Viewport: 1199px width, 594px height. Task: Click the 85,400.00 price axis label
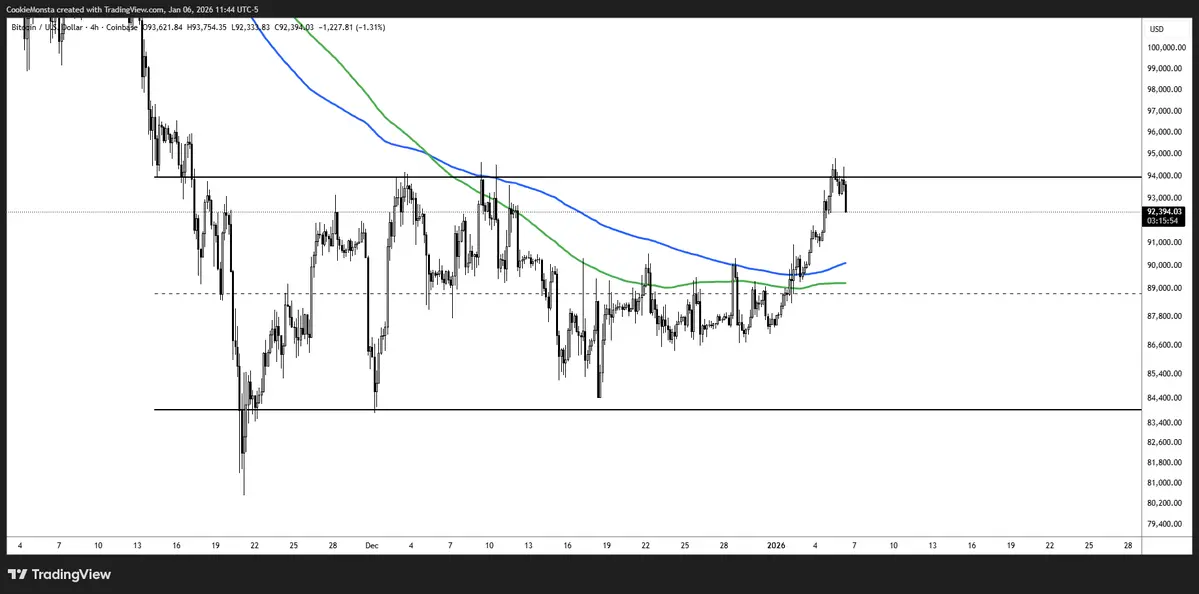pyautogui.click(x=1166, y=375)
